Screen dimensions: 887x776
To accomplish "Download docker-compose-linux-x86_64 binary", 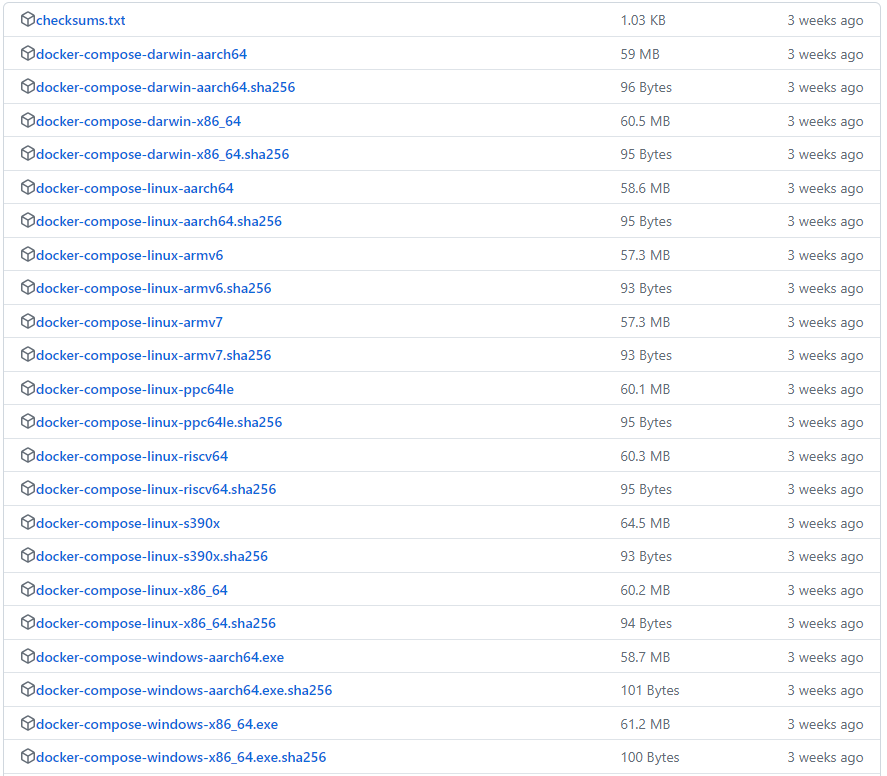I will (x=131, y=590).
